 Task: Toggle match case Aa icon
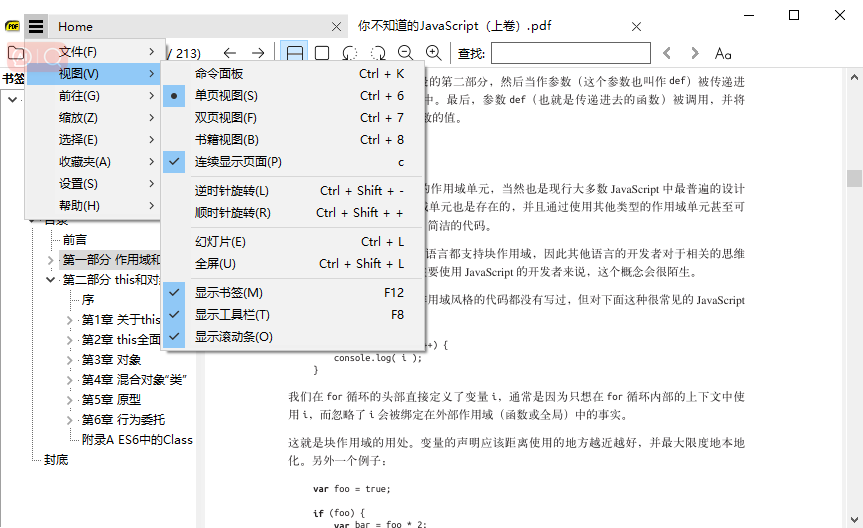pyautogui.click(x=723, y=53)
